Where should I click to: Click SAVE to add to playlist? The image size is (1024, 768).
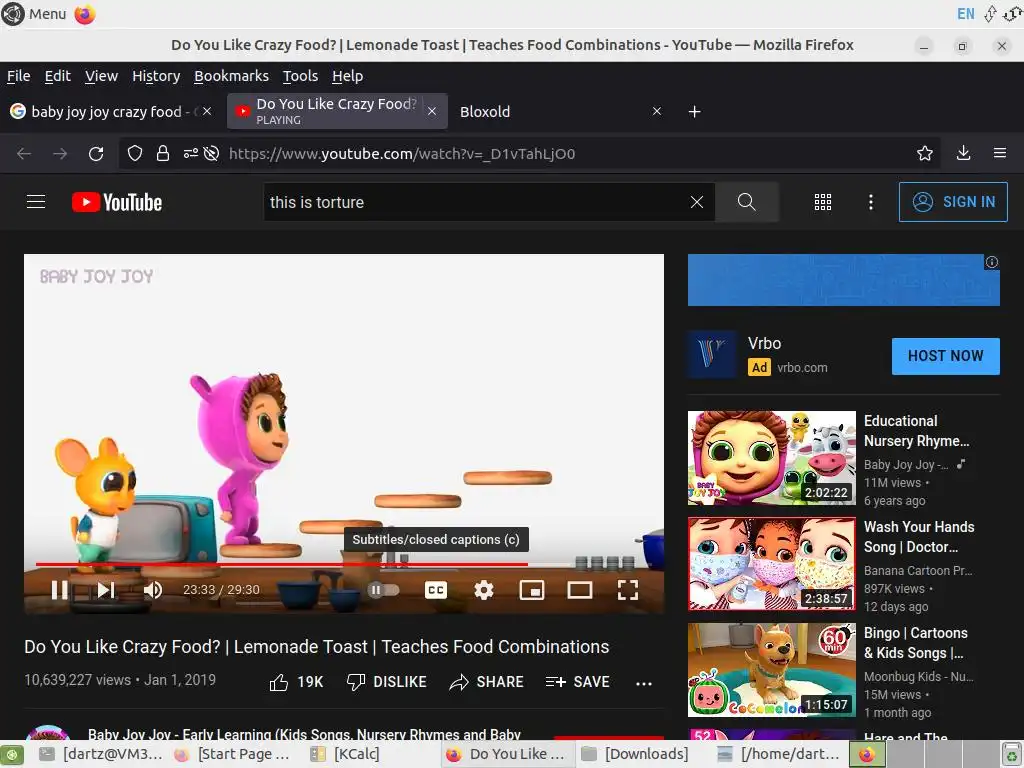(577, 682)
